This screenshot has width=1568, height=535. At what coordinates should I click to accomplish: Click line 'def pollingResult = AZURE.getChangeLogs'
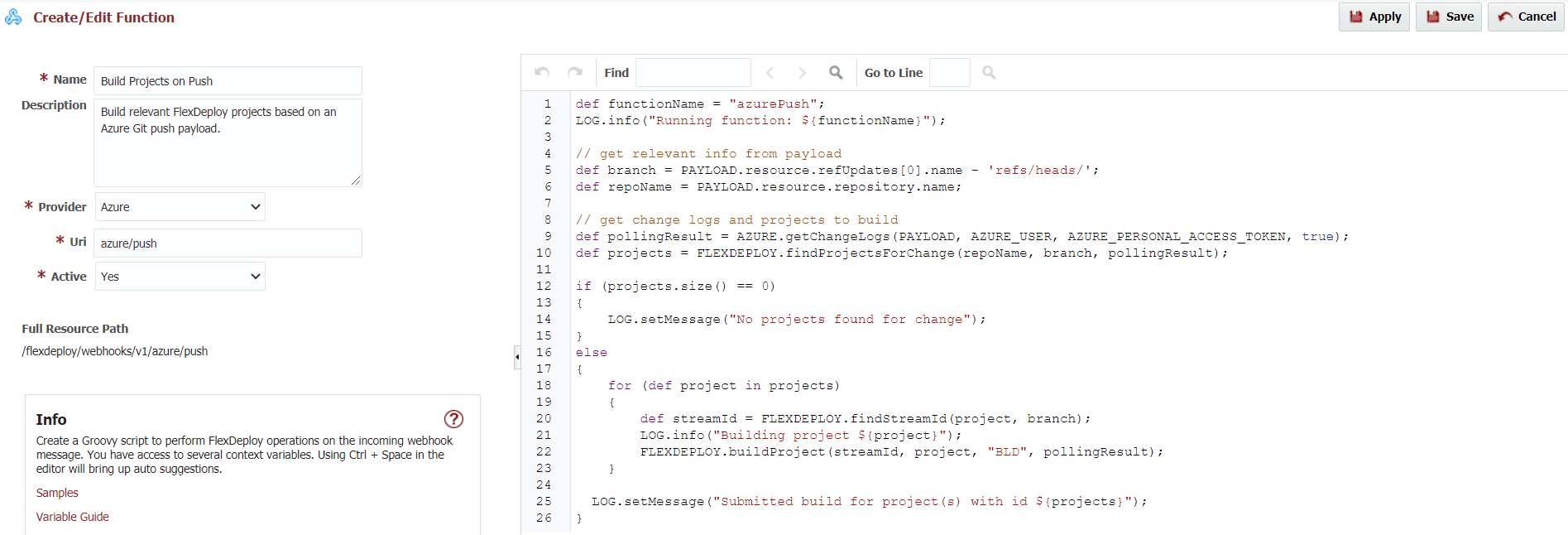962,236
